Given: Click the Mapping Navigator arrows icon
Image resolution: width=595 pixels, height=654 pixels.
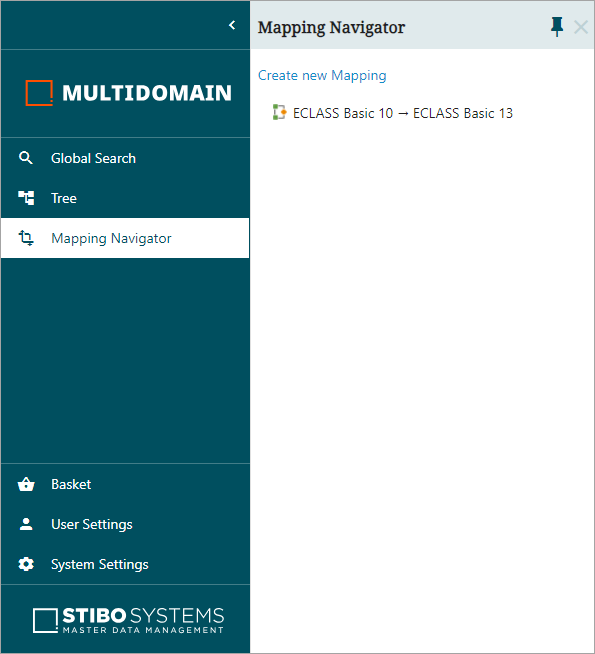Looking at the screenshot, I should (x=26, y=238).
